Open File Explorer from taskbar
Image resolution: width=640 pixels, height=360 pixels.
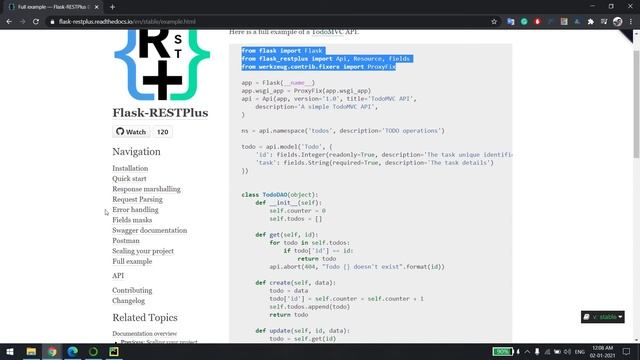[31, 351]
